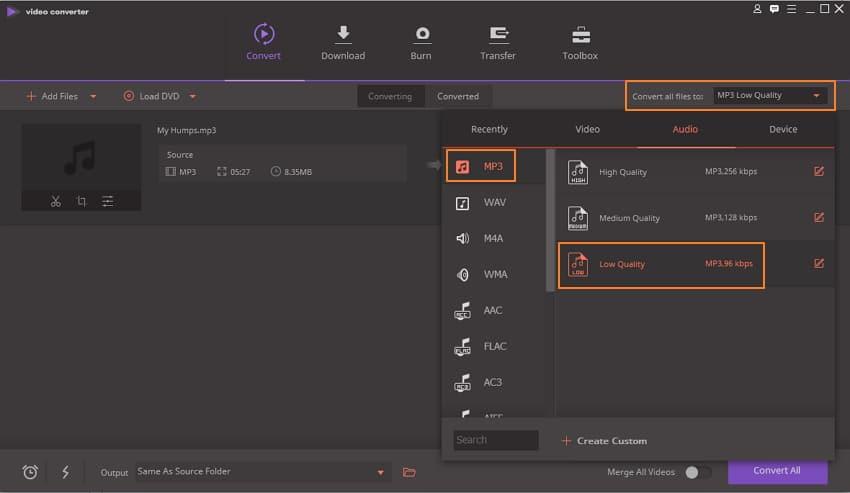Click the format list scrollbar
850x493 pixels.
[x=550, y=220]
